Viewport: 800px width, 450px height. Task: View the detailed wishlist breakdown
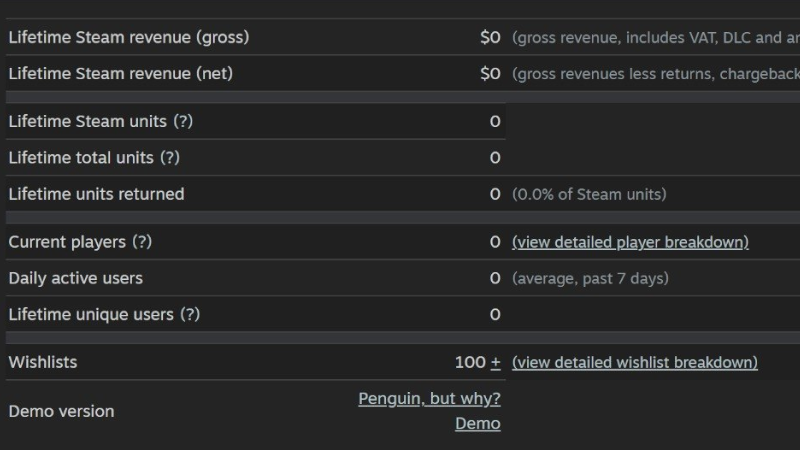coord(635,362)
